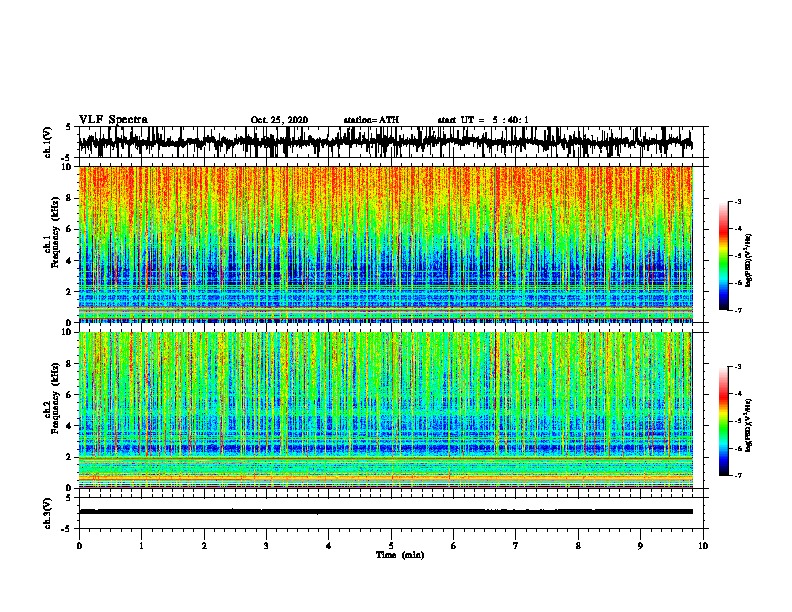Click the 8 kHz tick on ch.1 frequency axis
The width and height of the screenshot is (792, 612).
[x=70, y=198]
